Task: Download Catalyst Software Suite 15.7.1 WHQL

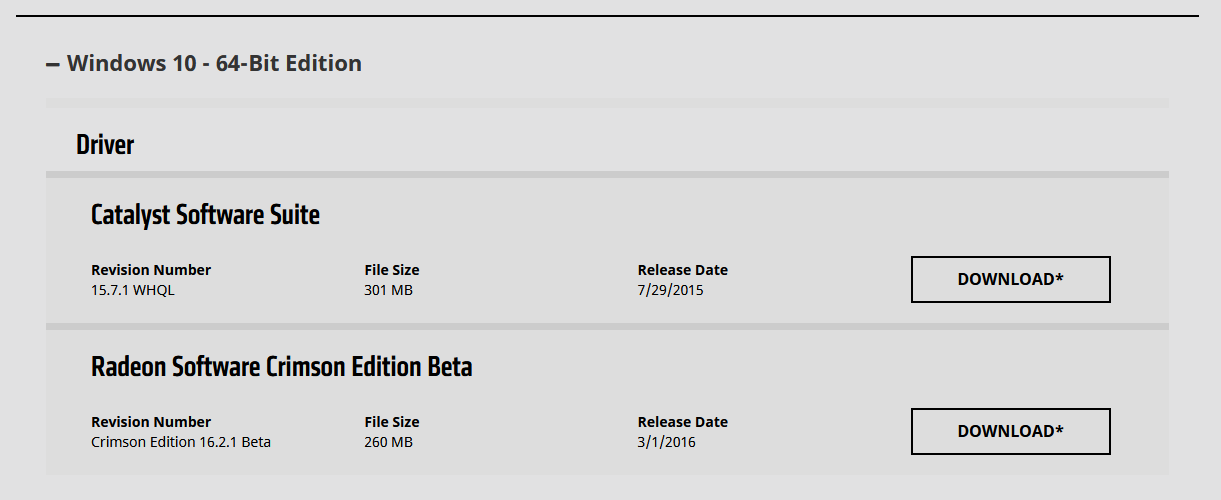Action: (1010, 280)
